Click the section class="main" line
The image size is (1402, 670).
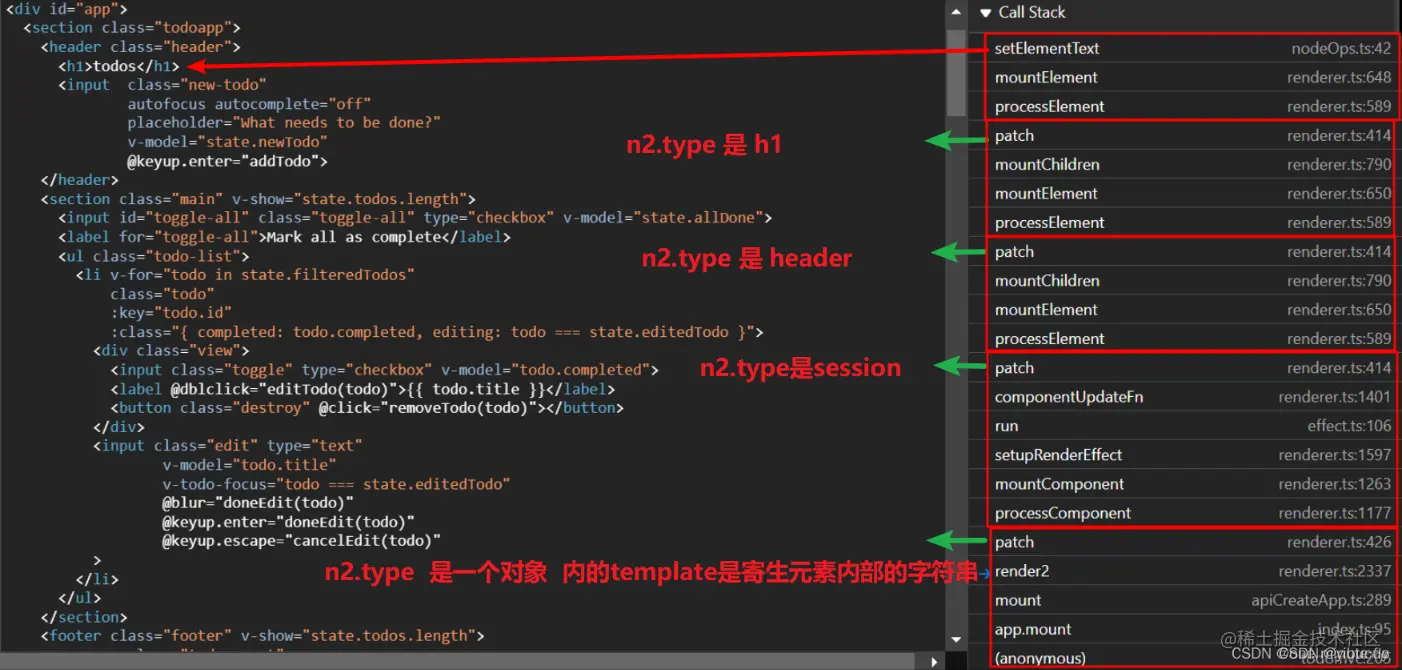258,199
